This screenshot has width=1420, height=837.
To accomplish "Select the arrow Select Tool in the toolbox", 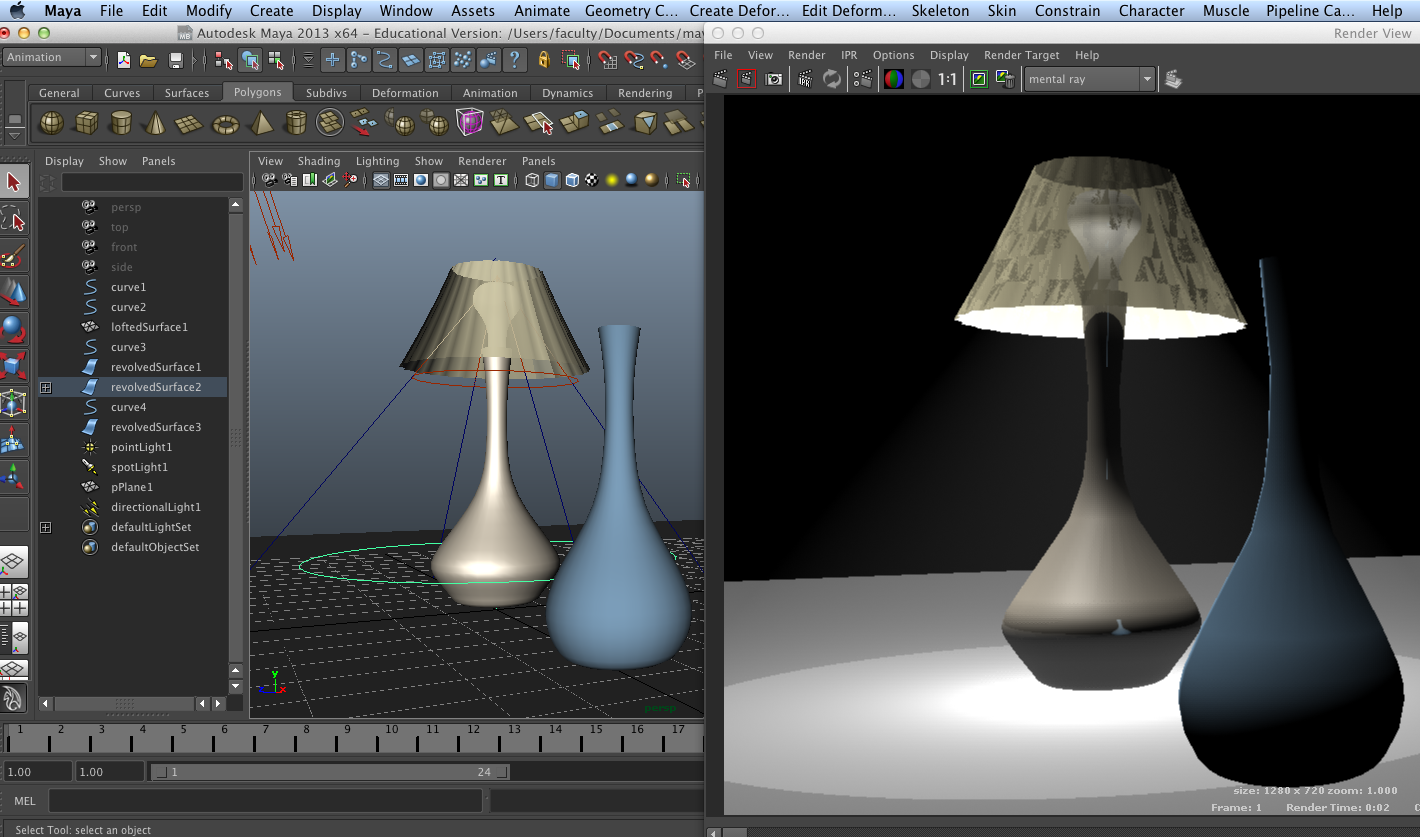I will pyautogui.click(x=14, y=181).
